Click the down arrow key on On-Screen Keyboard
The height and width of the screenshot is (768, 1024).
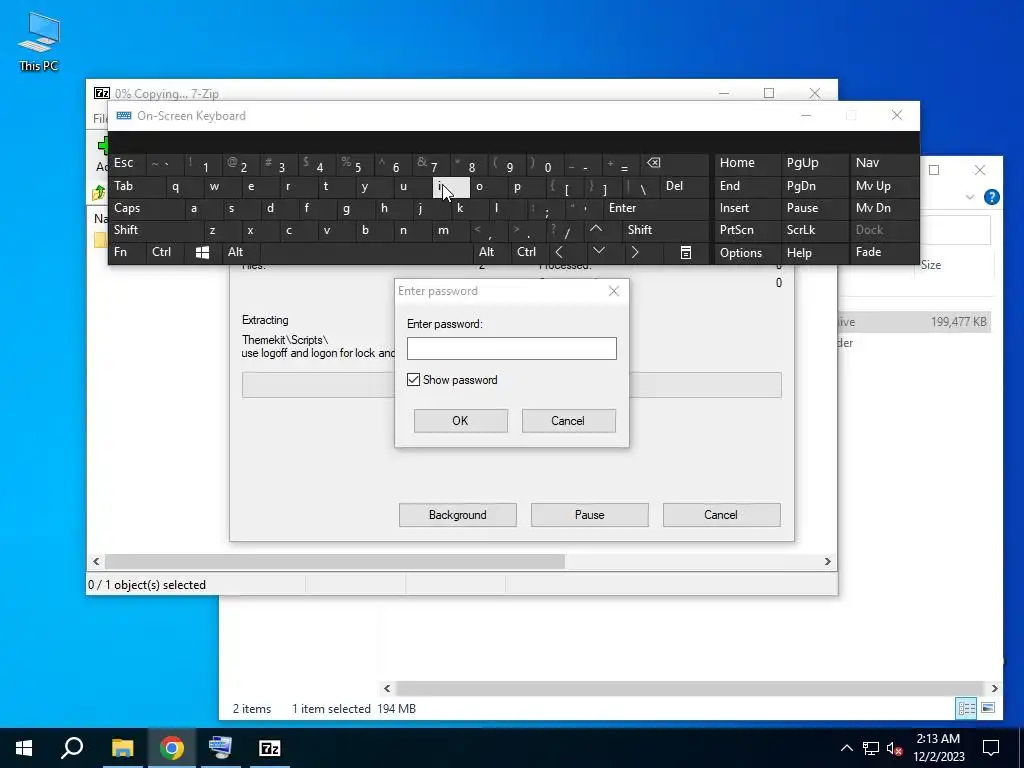click(598, 251)
